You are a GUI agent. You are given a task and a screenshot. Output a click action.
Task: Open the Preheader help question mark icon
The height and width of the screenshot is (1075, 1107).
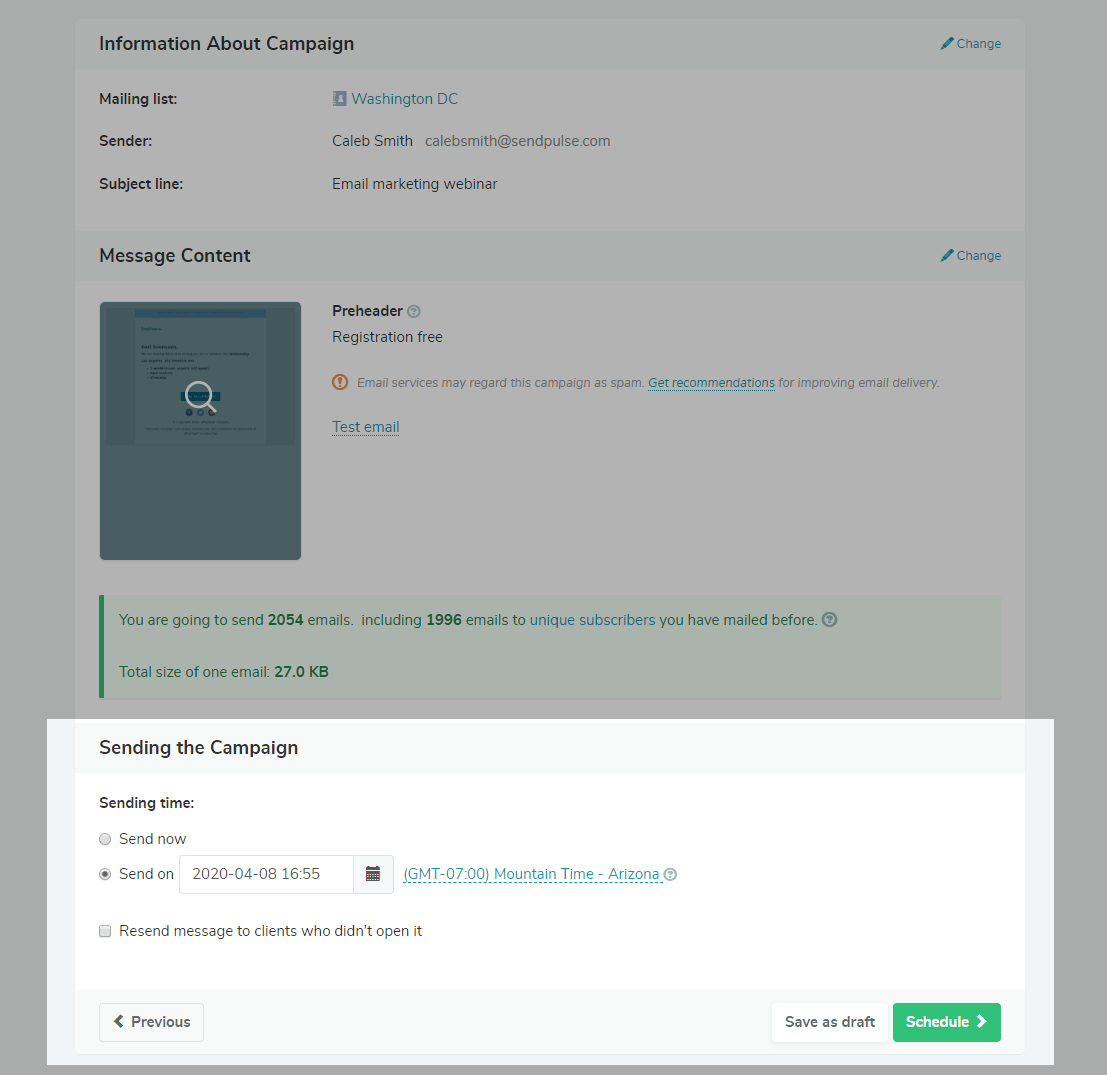tap(413, 311)
